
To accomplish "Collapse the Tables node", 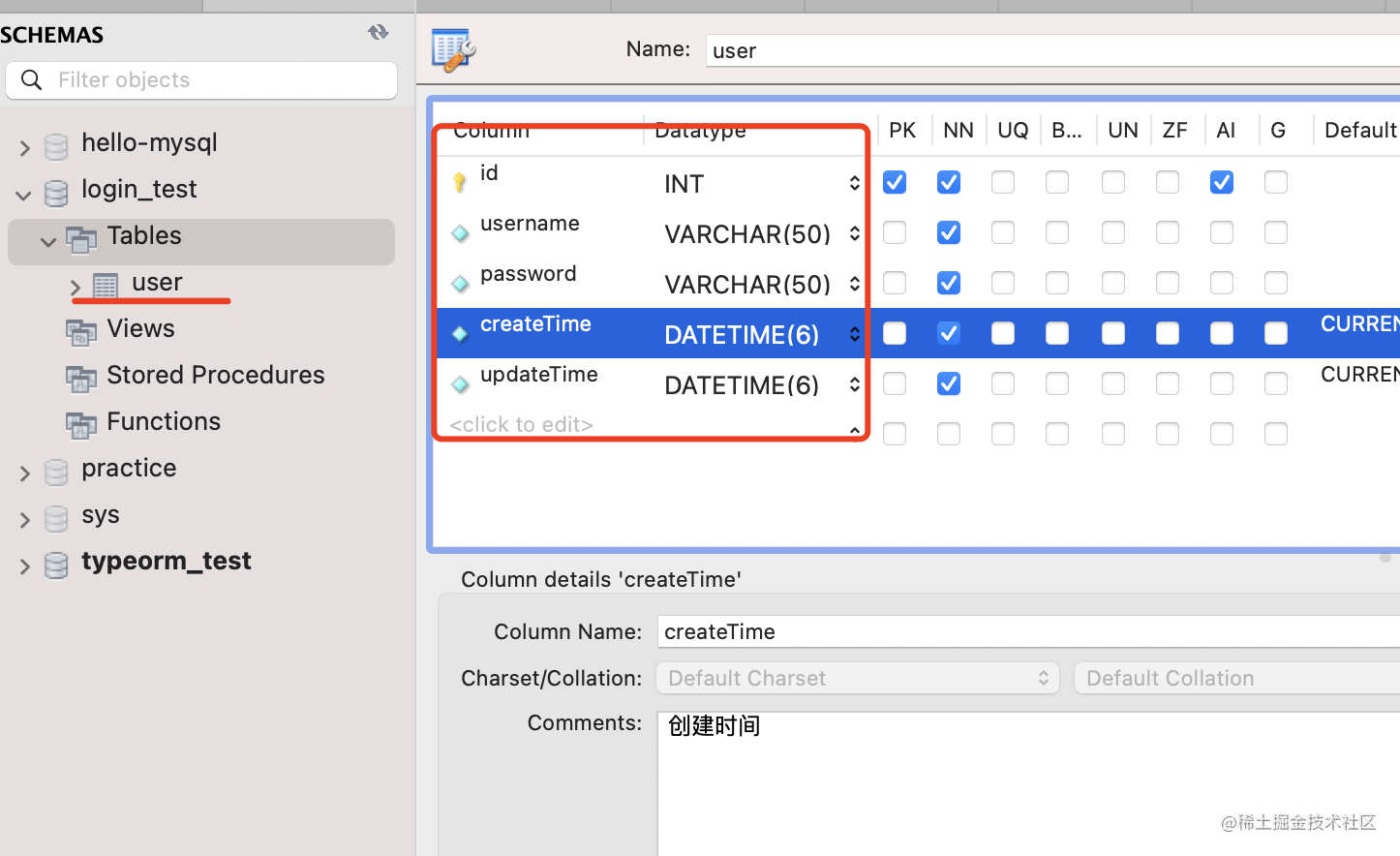I will [x=48, y=241].
